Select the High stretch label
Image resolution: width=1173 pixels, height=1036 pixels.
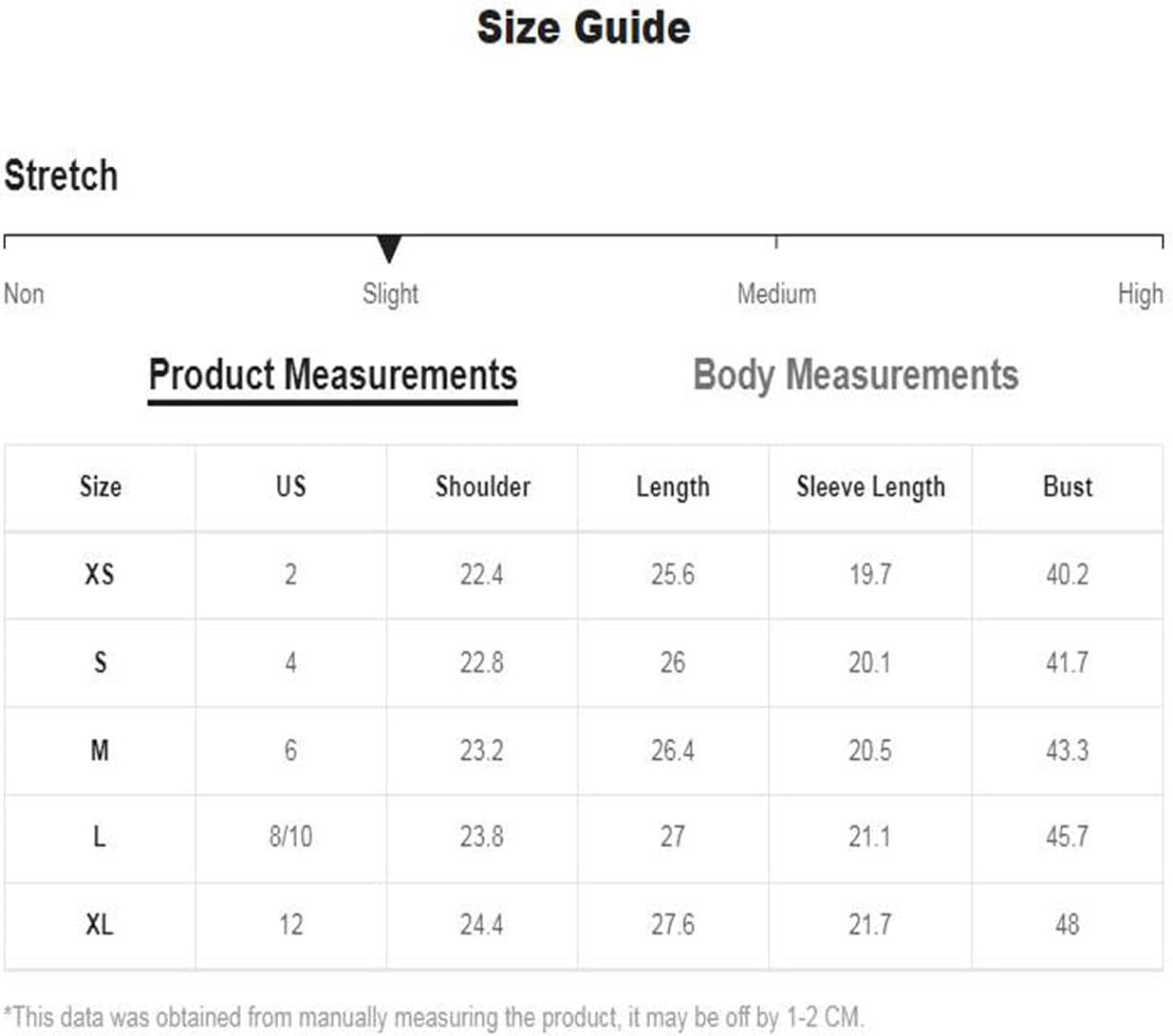1140,294
